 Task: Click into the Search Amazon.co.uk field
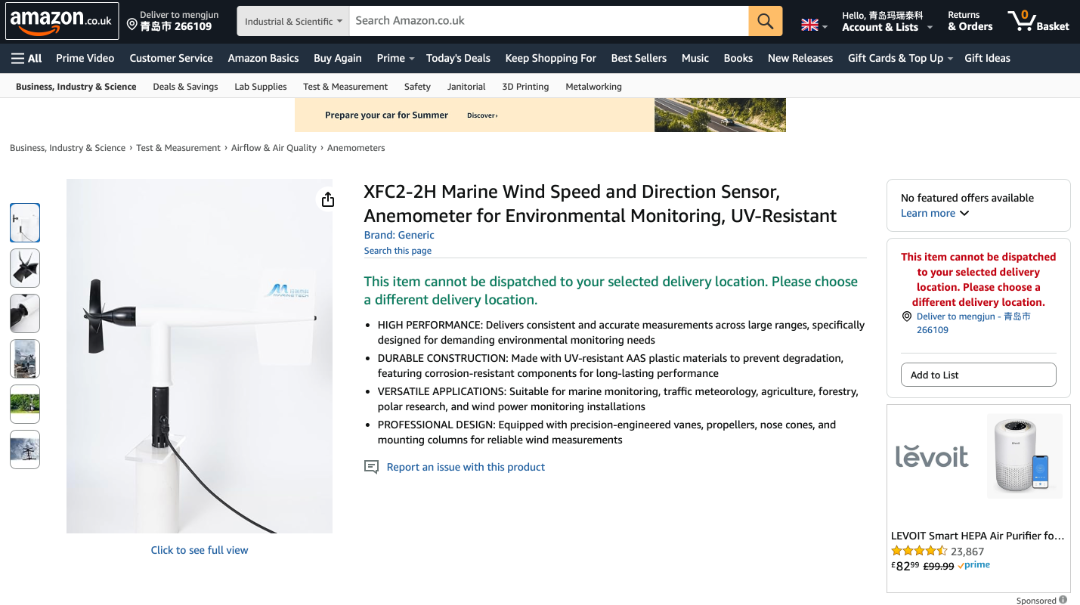550,21
